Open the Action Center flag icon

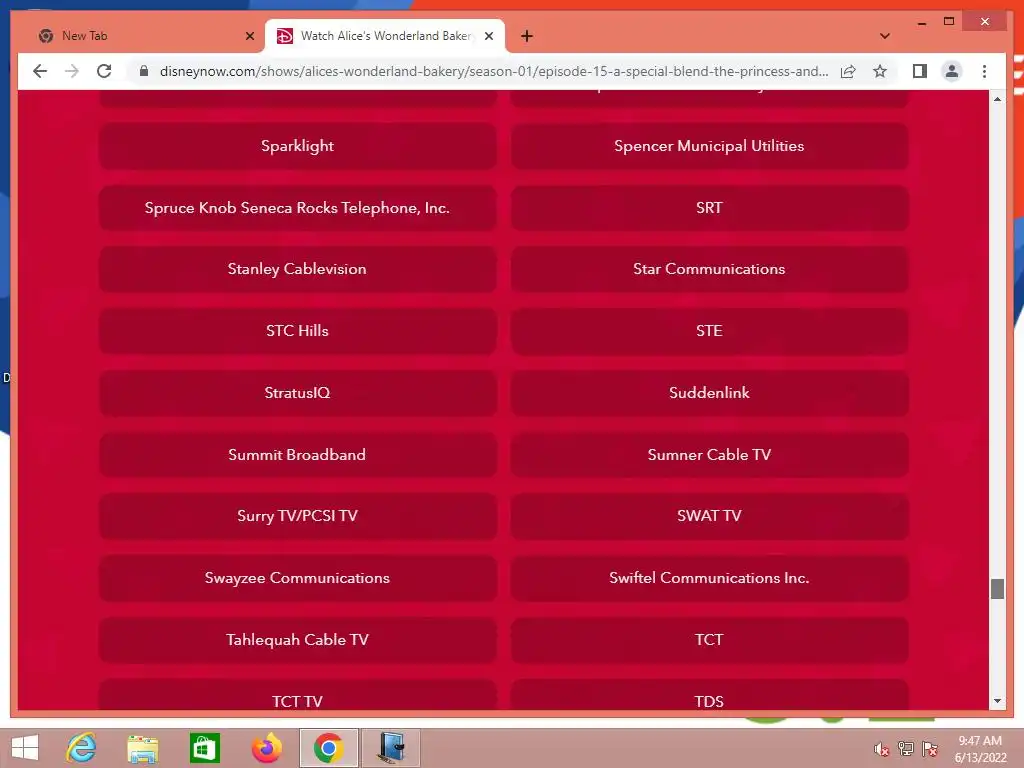click(930, 749)
